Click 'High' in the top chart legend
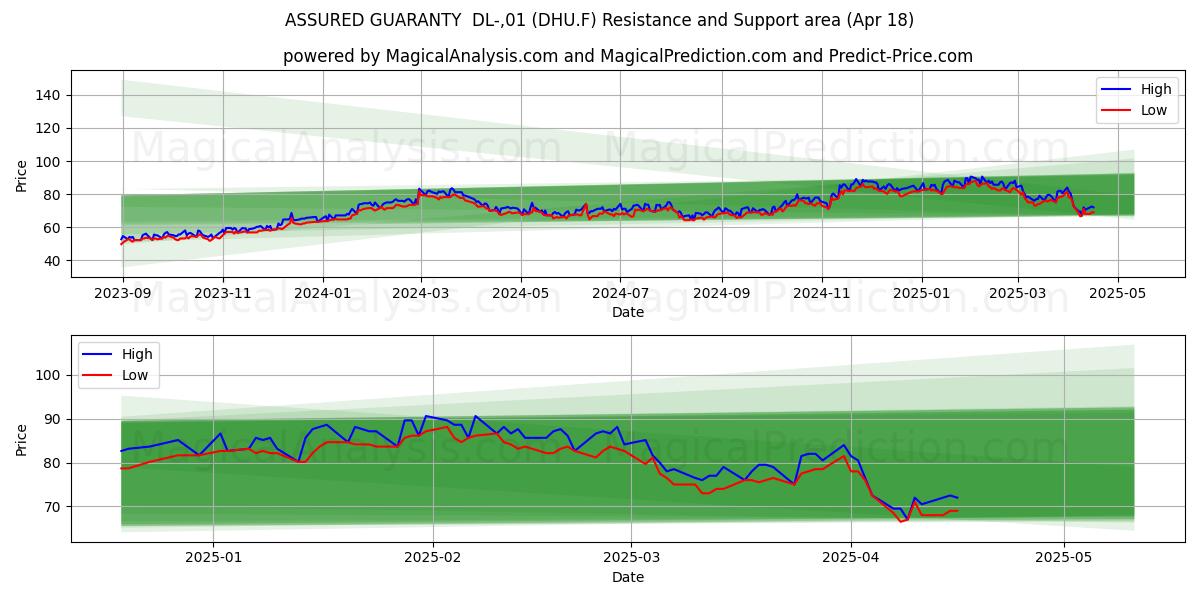1200x600 pixels. (x=1155, y=89)
